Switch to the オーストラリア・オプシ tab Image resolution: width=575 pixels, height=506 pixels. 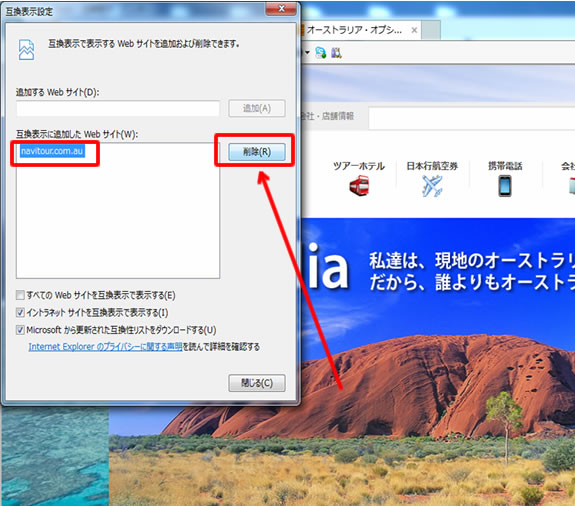click(x=354, y=30)
